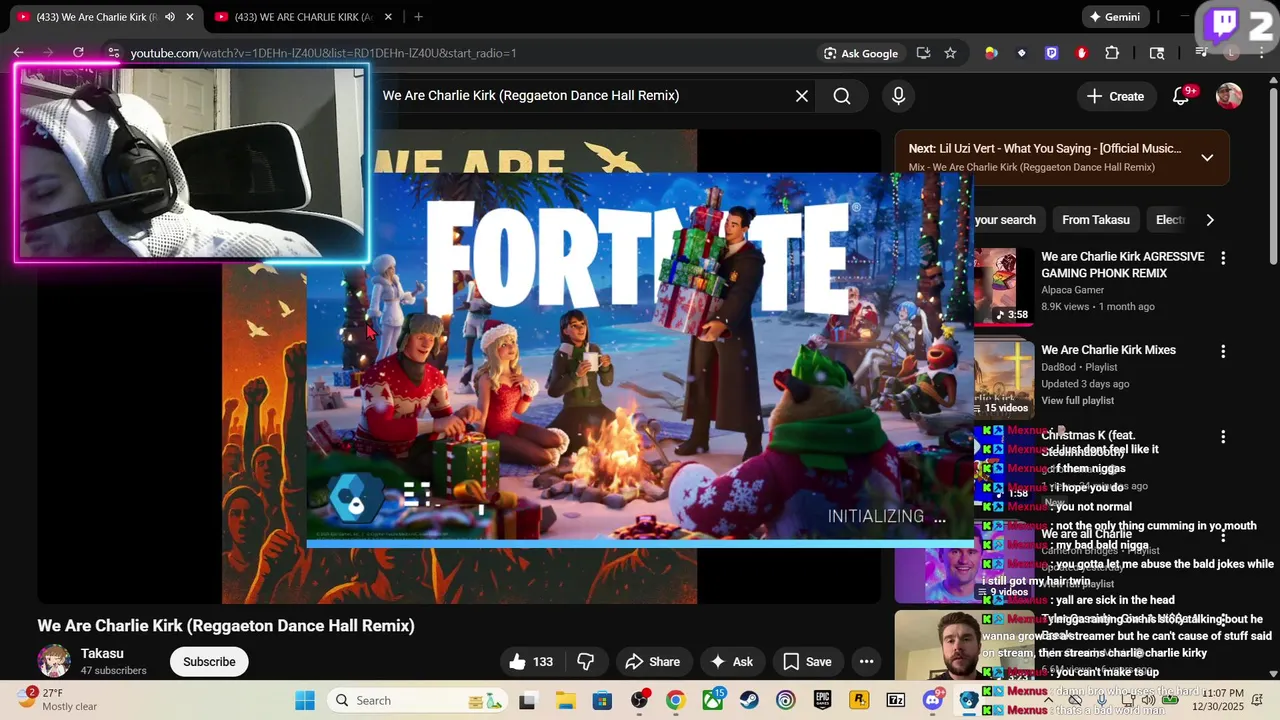Open a new Chrome tab

click(418, 17)
